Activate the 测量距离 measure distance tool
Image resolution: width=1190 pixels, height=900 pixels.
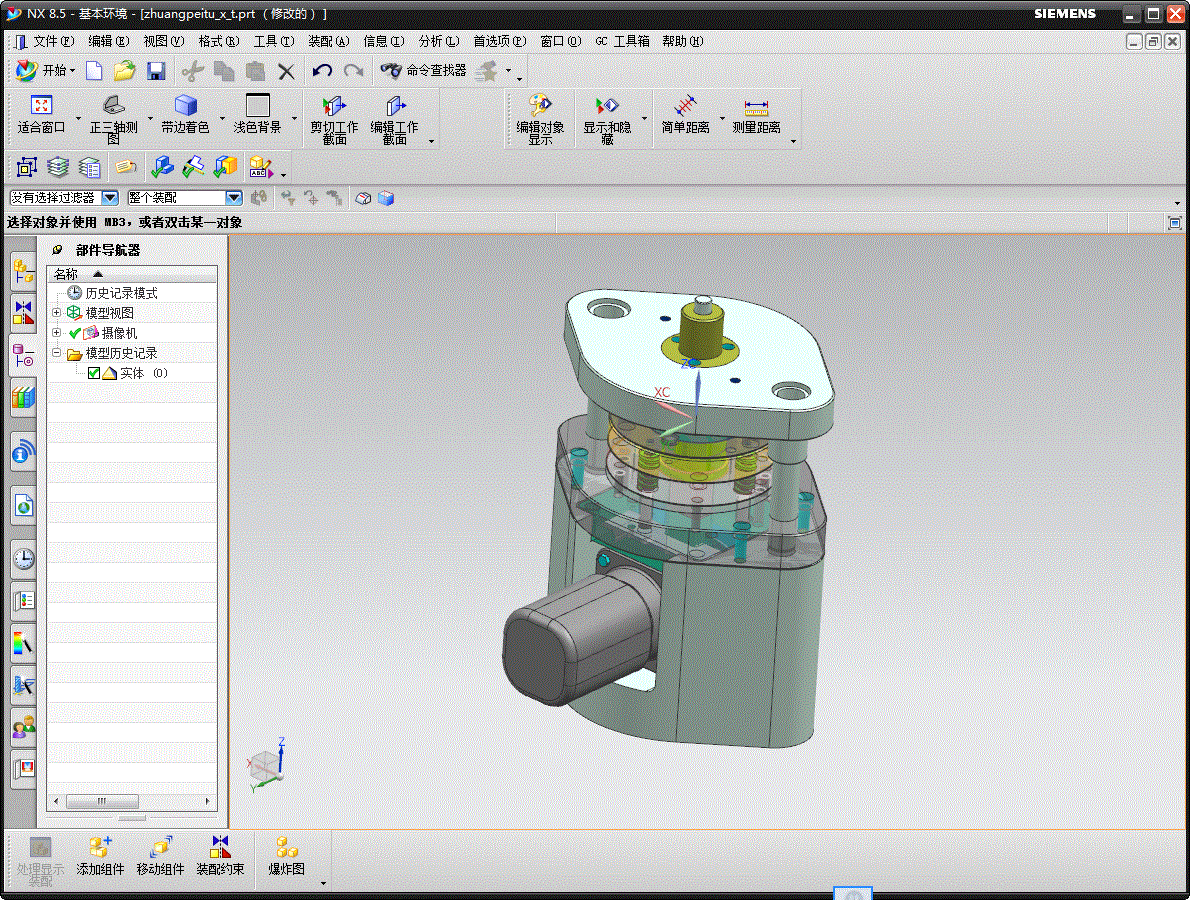756,106
